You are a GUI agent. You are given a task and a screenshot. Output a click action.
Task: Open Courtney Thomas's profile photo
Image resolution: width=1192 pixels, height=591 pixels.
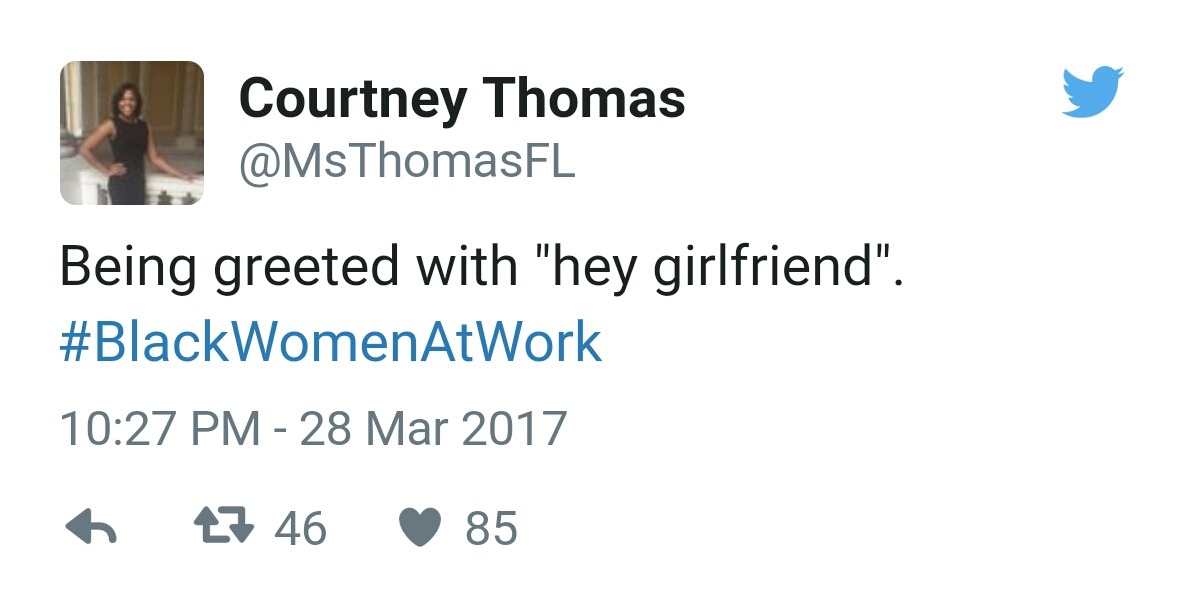click(x=132, y=133)
